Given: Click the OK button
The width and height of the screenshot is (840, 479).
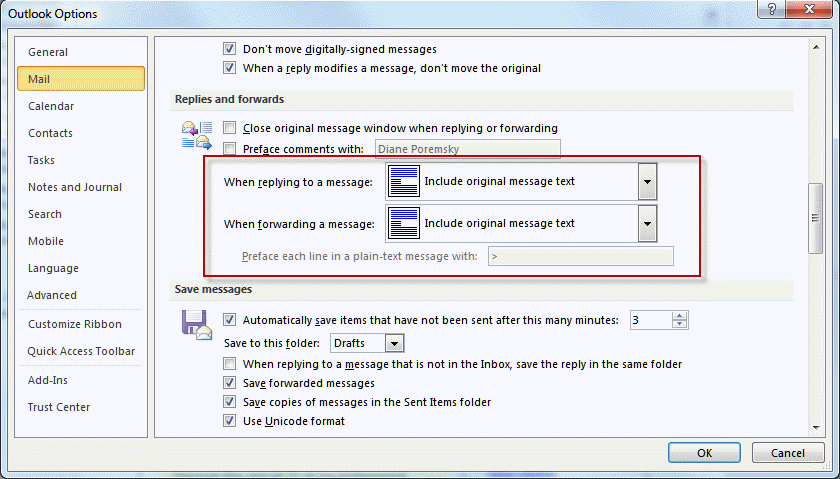Looking at the screenshot, I should point(704,453).
